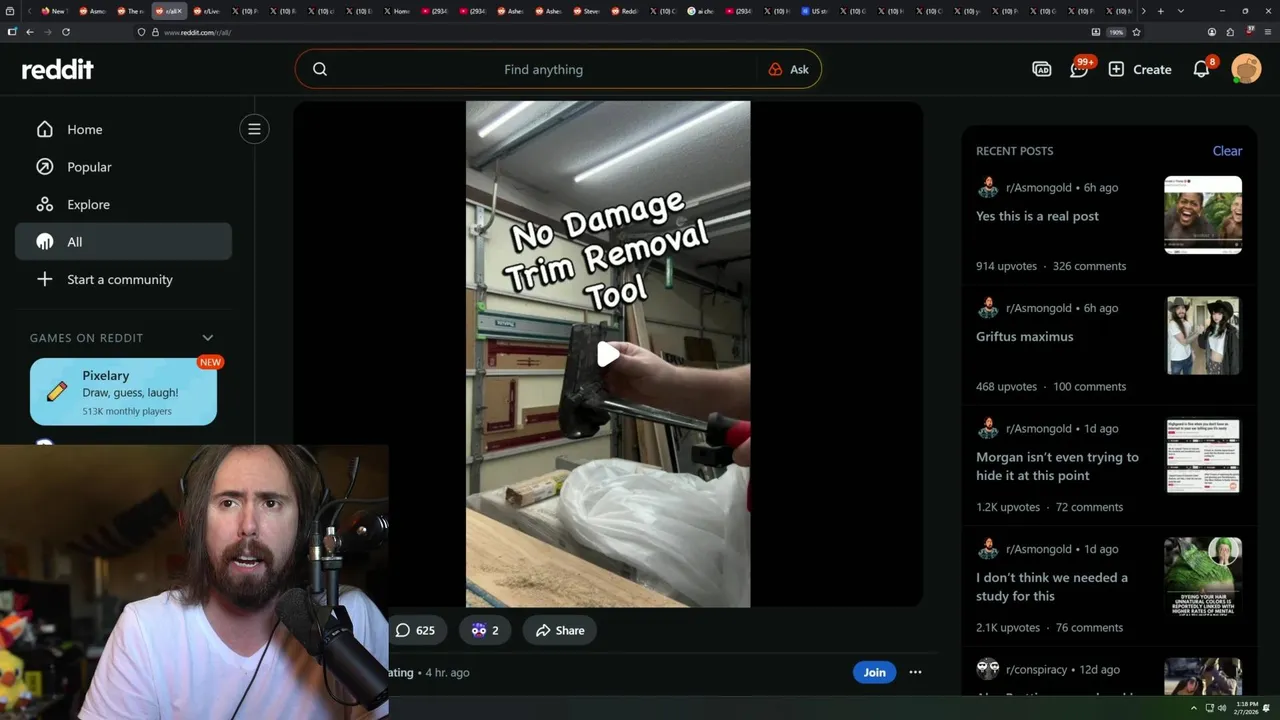Image resolution: width=1280 pixels, height=720 pixels.
Task: Click the r/conspiracy avatar icon
Action: pyautogui.click(x=988, y=669)
